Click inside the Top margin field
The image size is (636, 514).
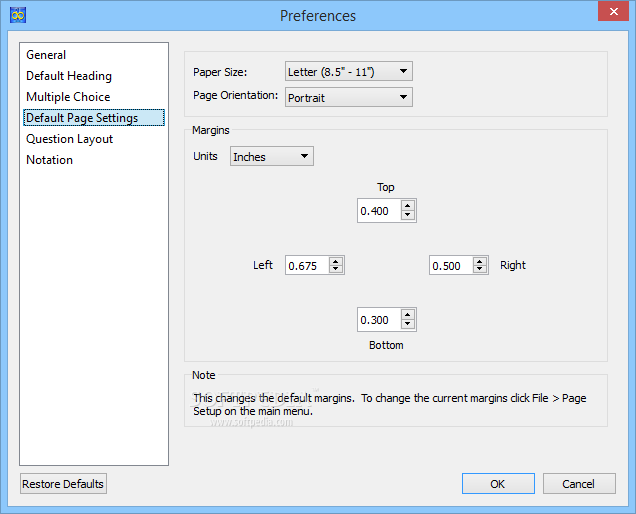pos(379,211)
